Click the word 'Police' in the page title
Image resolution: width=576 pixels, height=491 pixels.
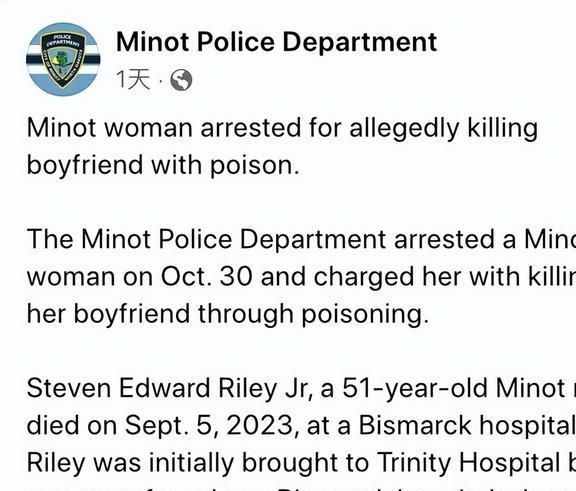click(235, 42)
